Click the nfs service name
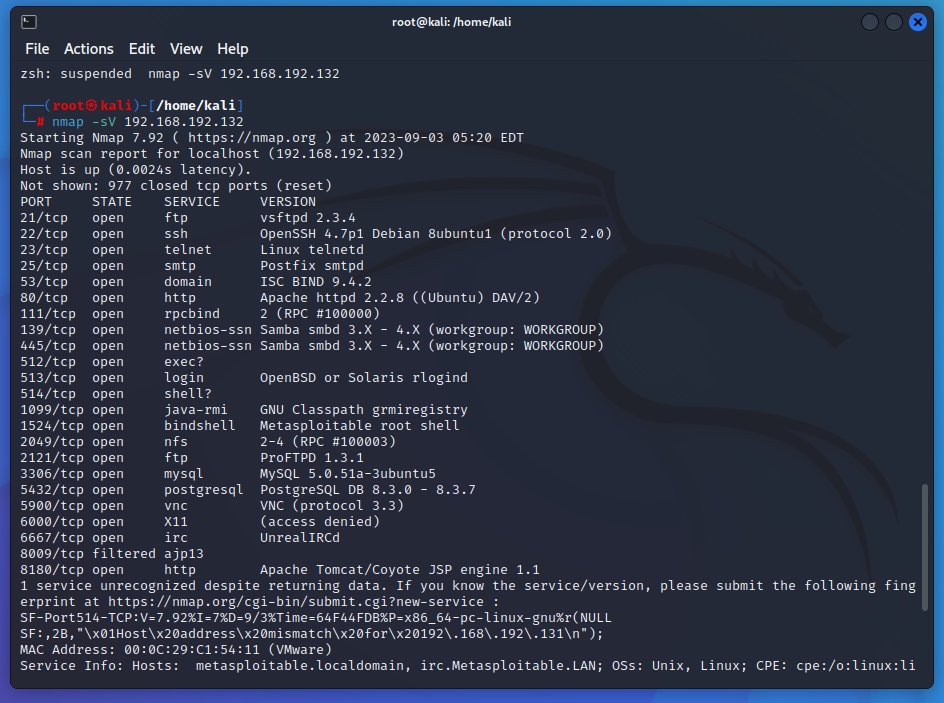 (176, 442)
